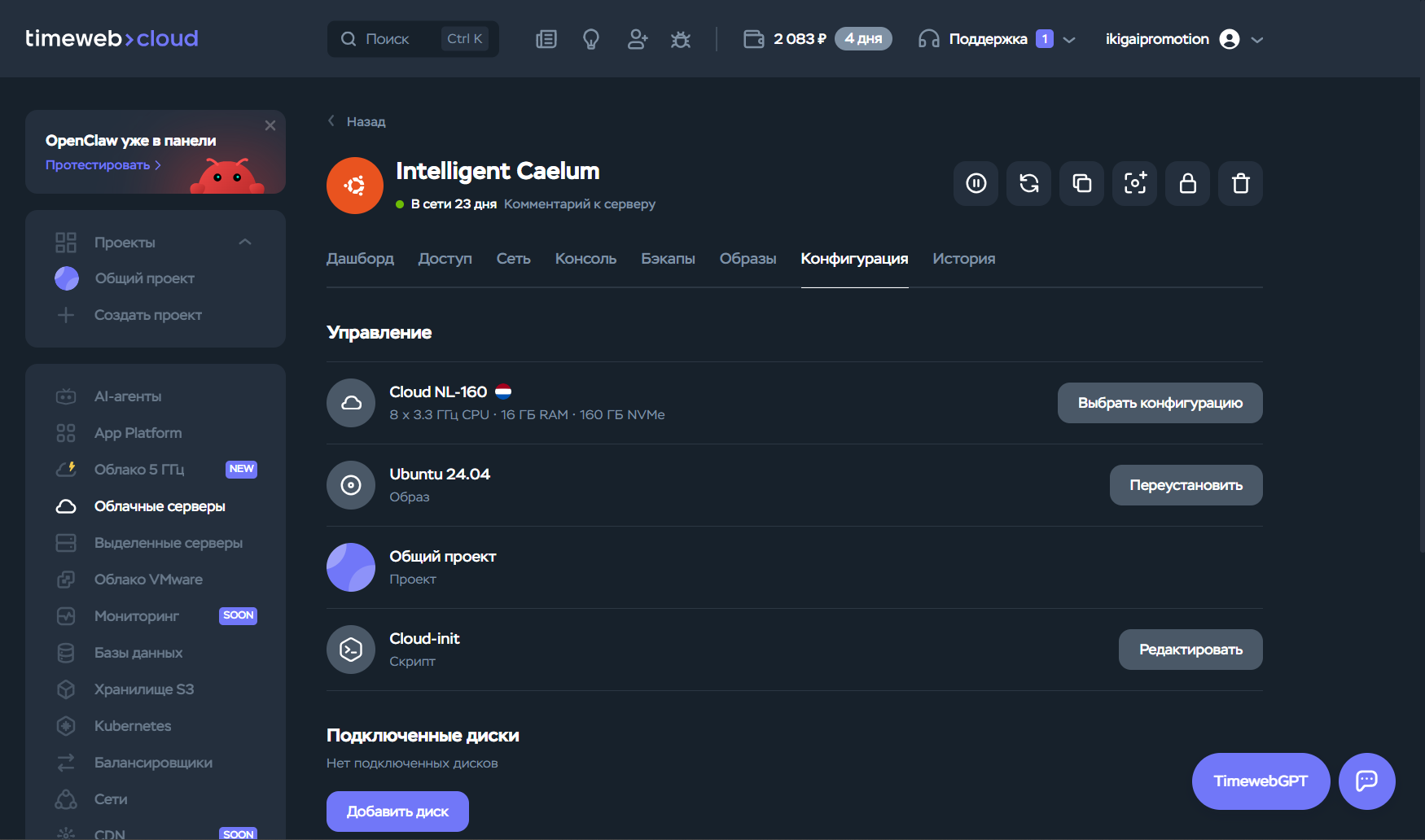The width and height of the screenshot is (1425, 840).
Task: Lock the server with padlock icon
Action: (x=1188, y=184)
